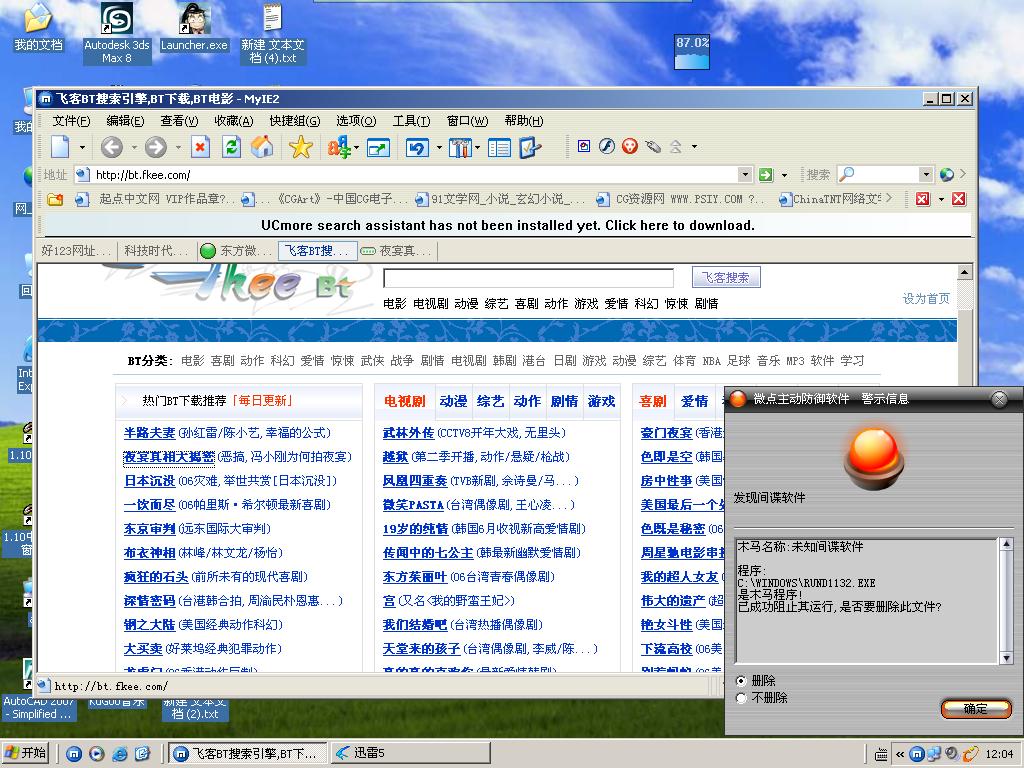Image resolution: width=1024 pixels, height=768 pixels.
Task: Click the web page vertical scrollbar up arrow
Action: pos(964,272)
